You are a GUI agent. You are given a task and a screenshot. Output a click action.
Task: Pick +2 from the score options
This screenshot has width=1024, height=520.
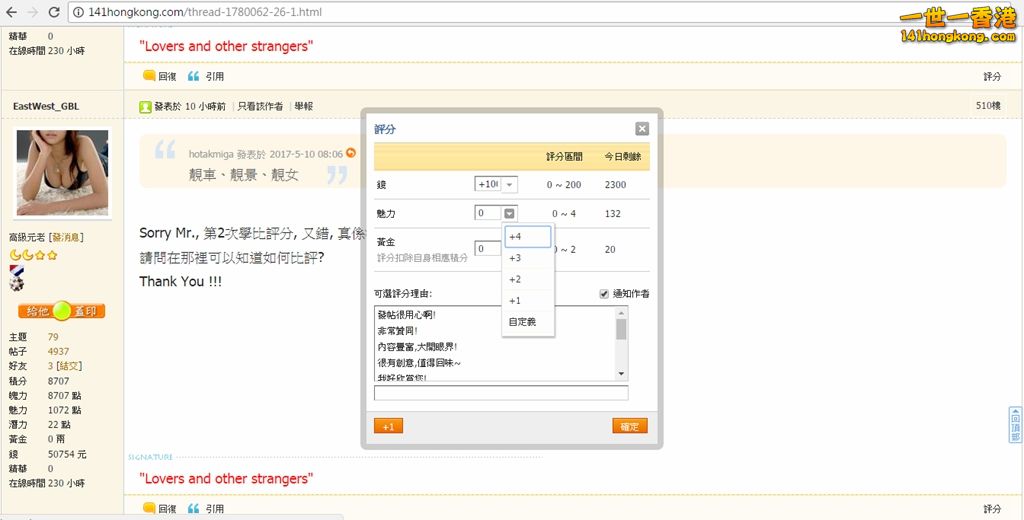(x=516, y=279)
